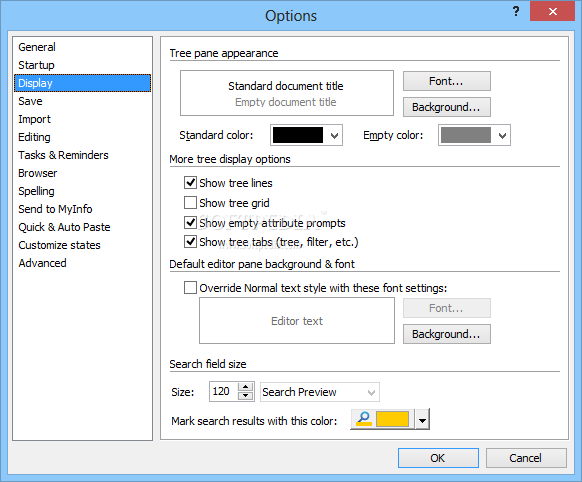Open Customize states category
The image size is (582, 482).
point(82,245)
